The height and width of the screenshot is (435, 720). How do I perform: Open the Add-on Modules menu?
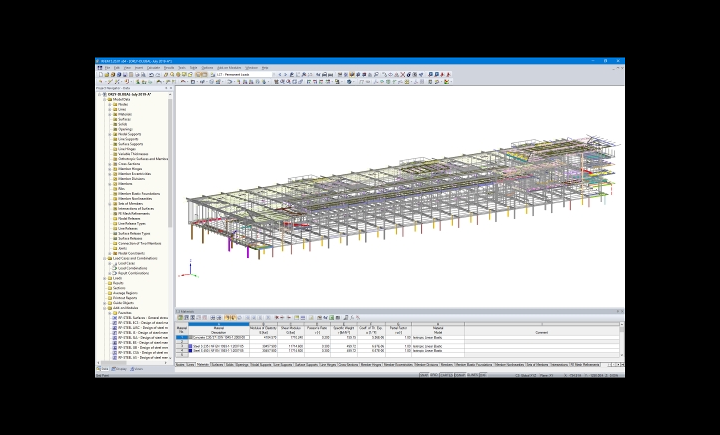coord(229,68)
